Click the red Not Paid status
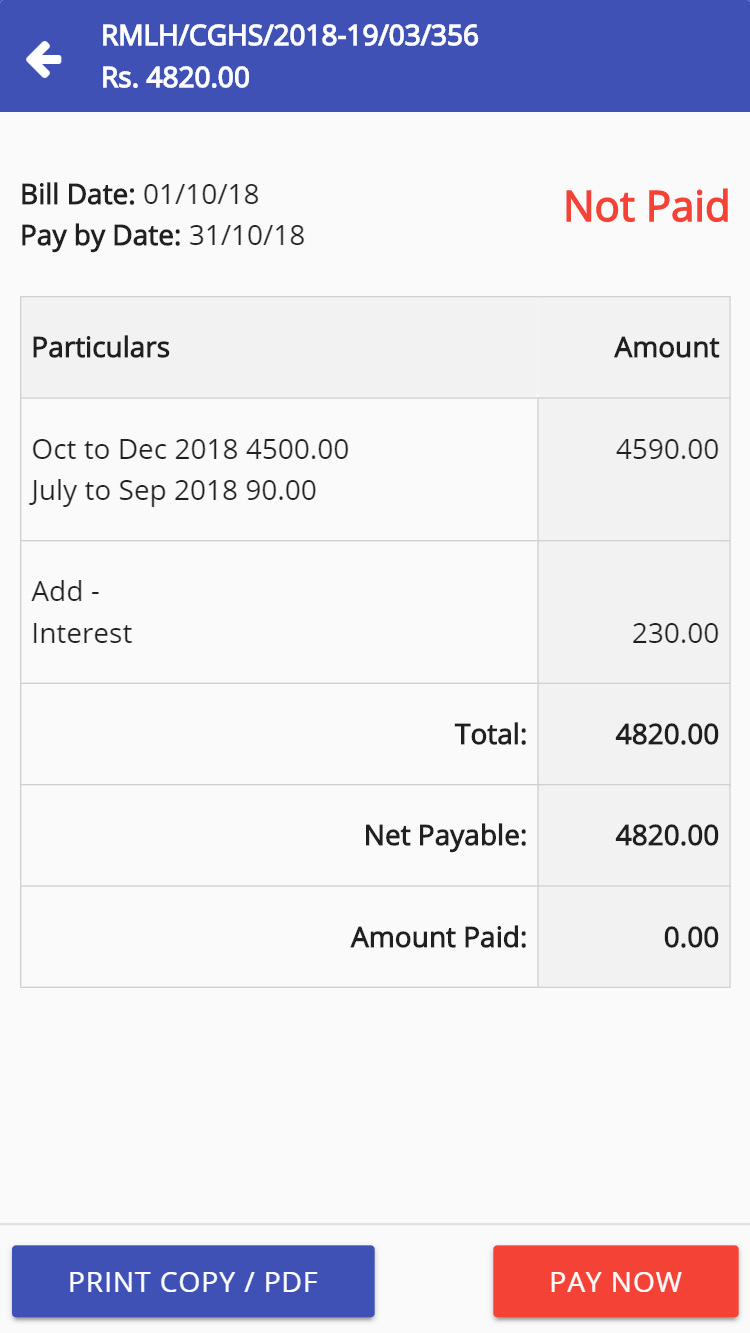Screen dimensions: 750x1333 coord(646,206)
